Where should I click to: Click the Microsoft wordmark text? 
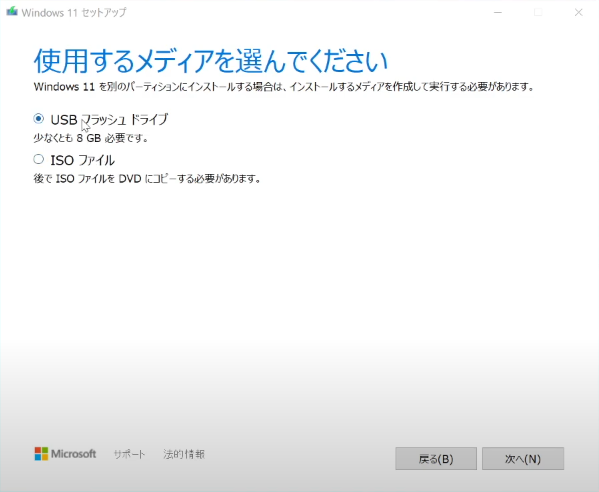(74, 454)
